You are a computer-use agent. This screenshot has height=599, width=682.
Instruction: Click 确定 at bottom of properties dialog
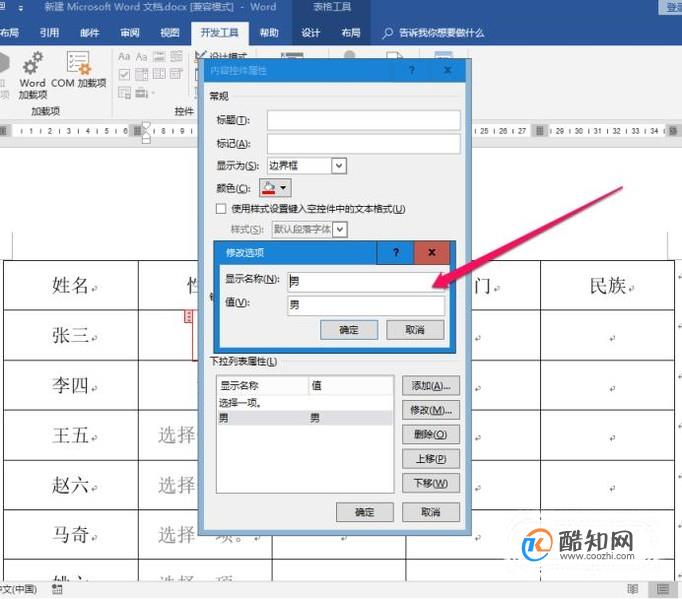pyautogui.click(x=364, y=512)
